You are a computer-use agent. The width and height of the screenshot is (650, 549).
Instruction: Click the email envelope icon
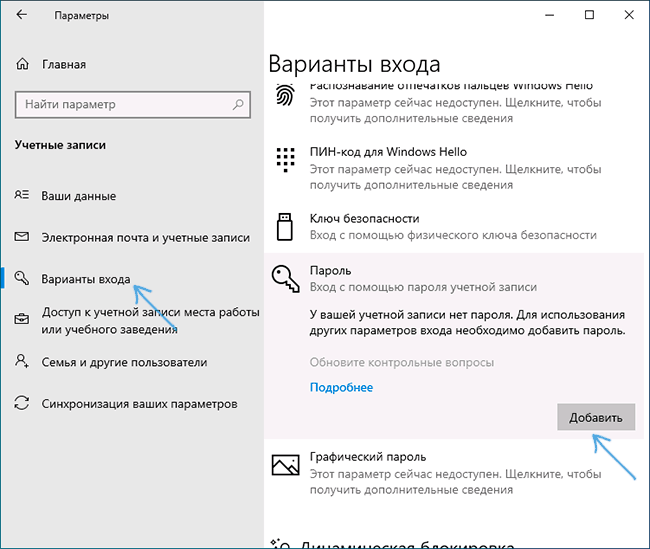23,238
